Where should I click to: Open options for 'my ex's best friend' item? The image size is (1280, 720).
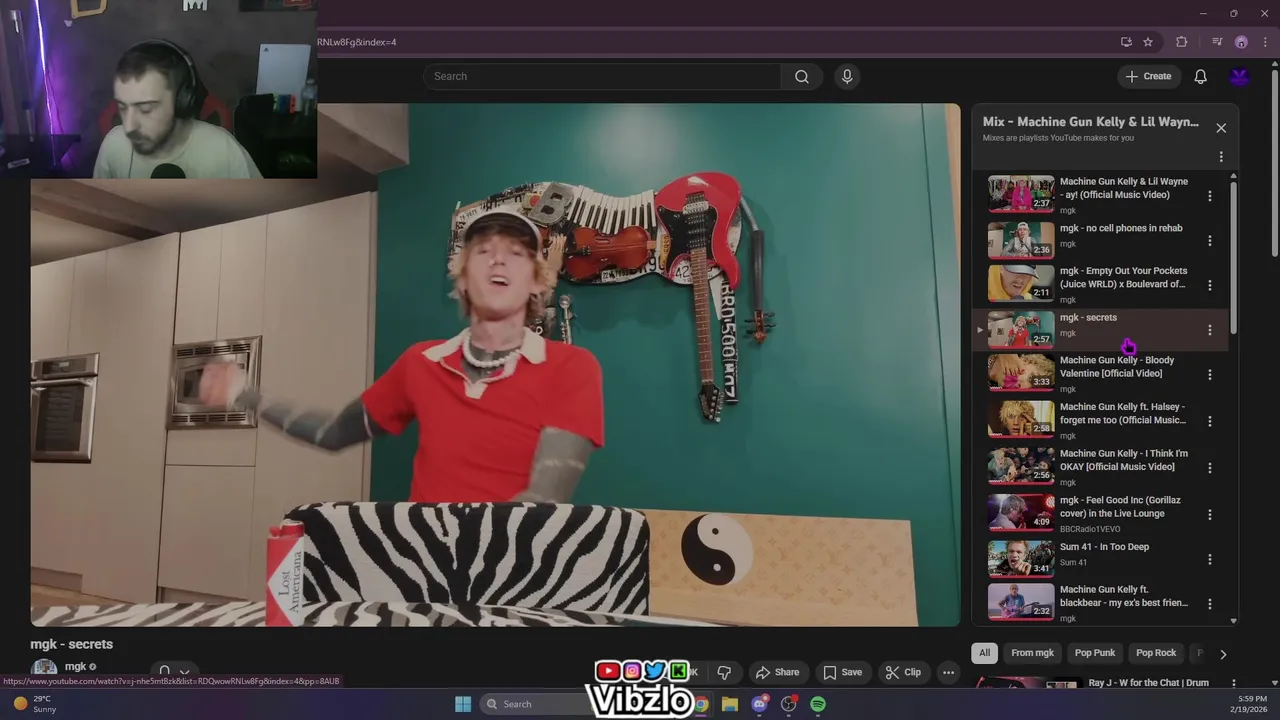[x=1210, y=604]
